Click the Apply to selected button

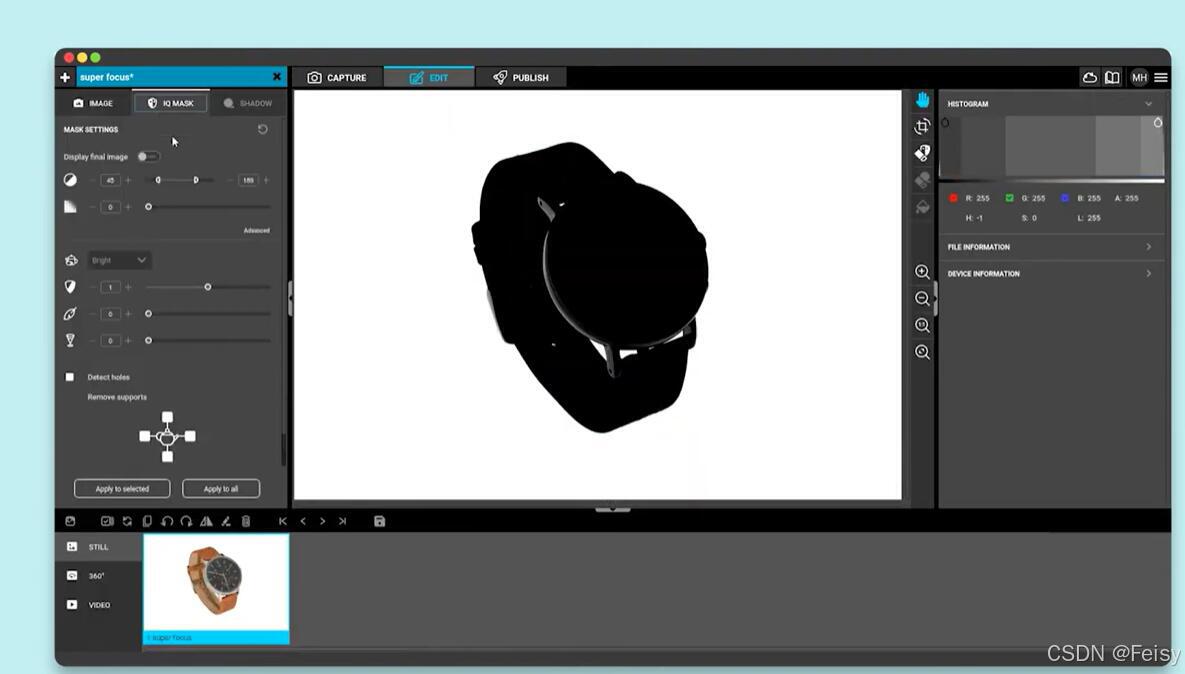122,489
